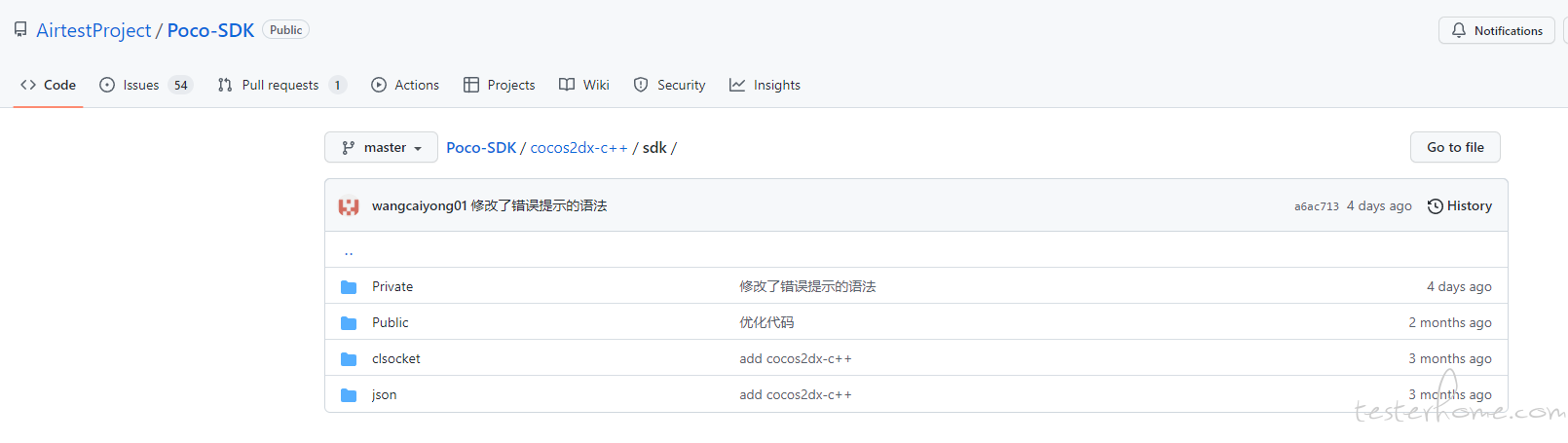
Task: Click the Pull requests count badge 1
Action: [x=337, y=85]
